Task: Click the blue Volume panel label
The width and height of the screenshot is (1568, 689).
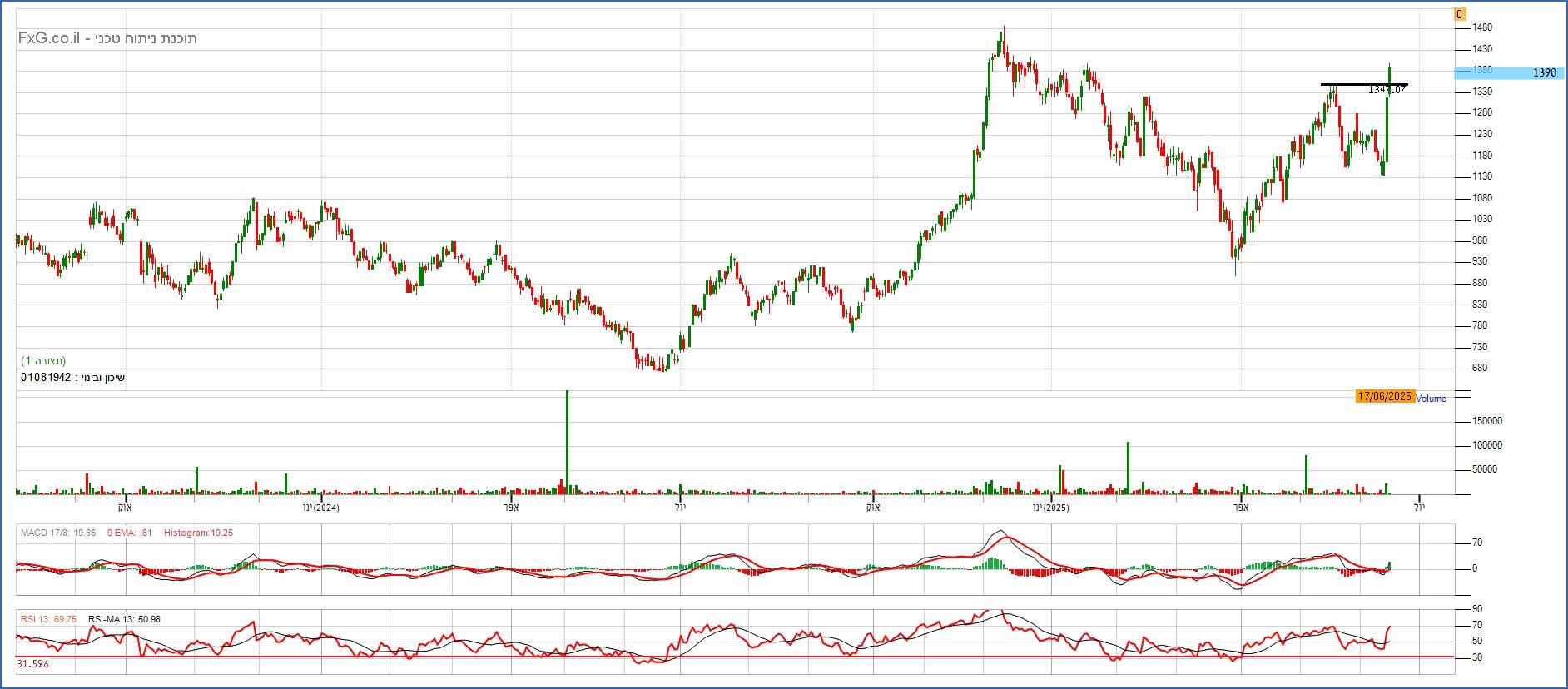Action: (x=1432, y=399)
